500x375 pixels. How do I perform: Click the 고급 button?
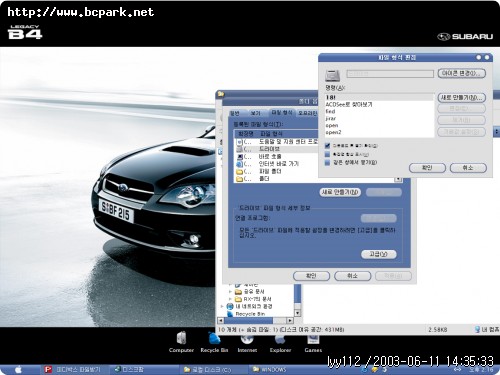pos(379,254)
